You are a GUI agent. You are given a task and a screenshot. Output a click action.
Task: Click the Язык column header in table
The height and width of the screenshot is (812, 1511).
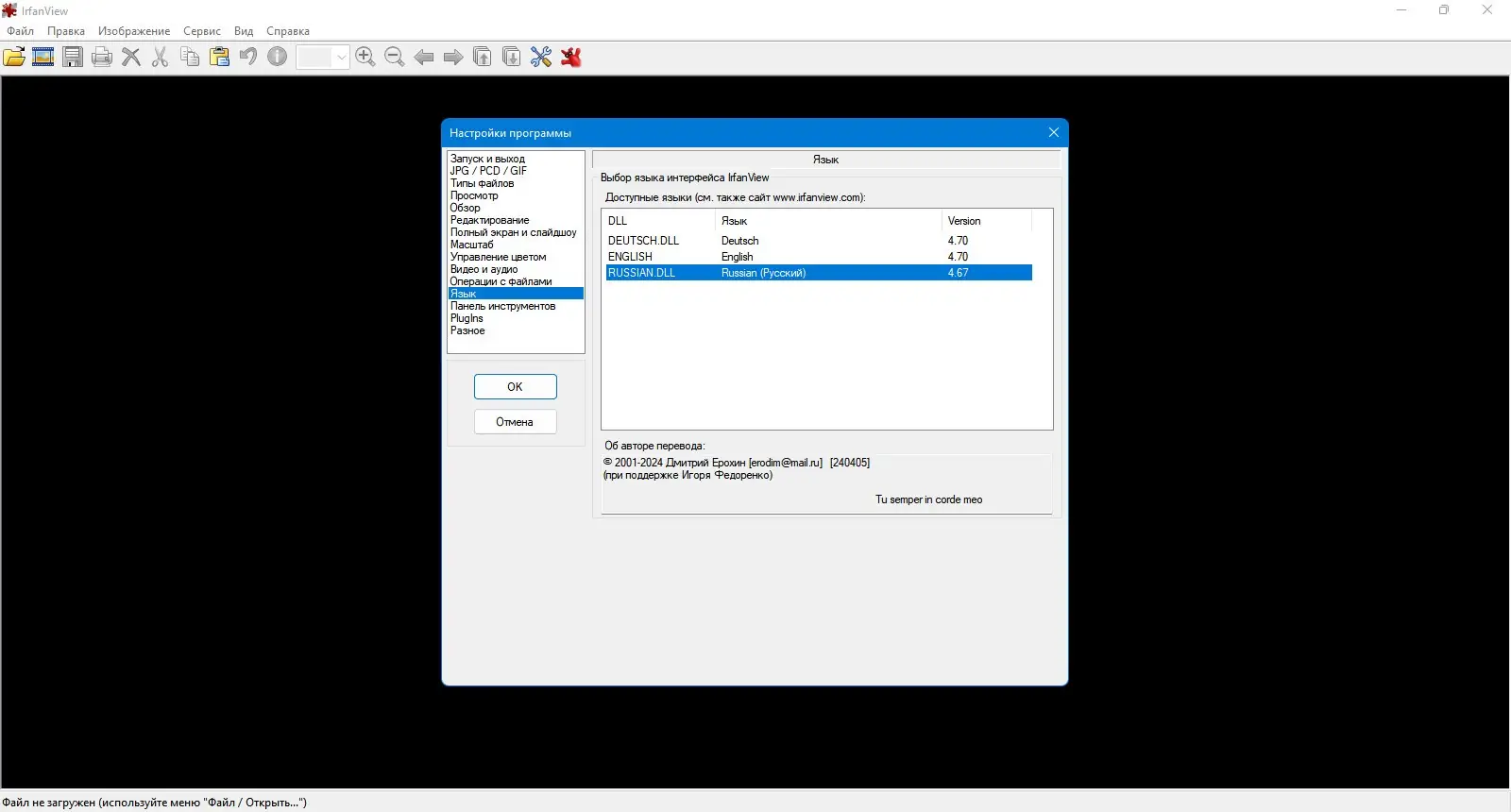tap(829, 221)
